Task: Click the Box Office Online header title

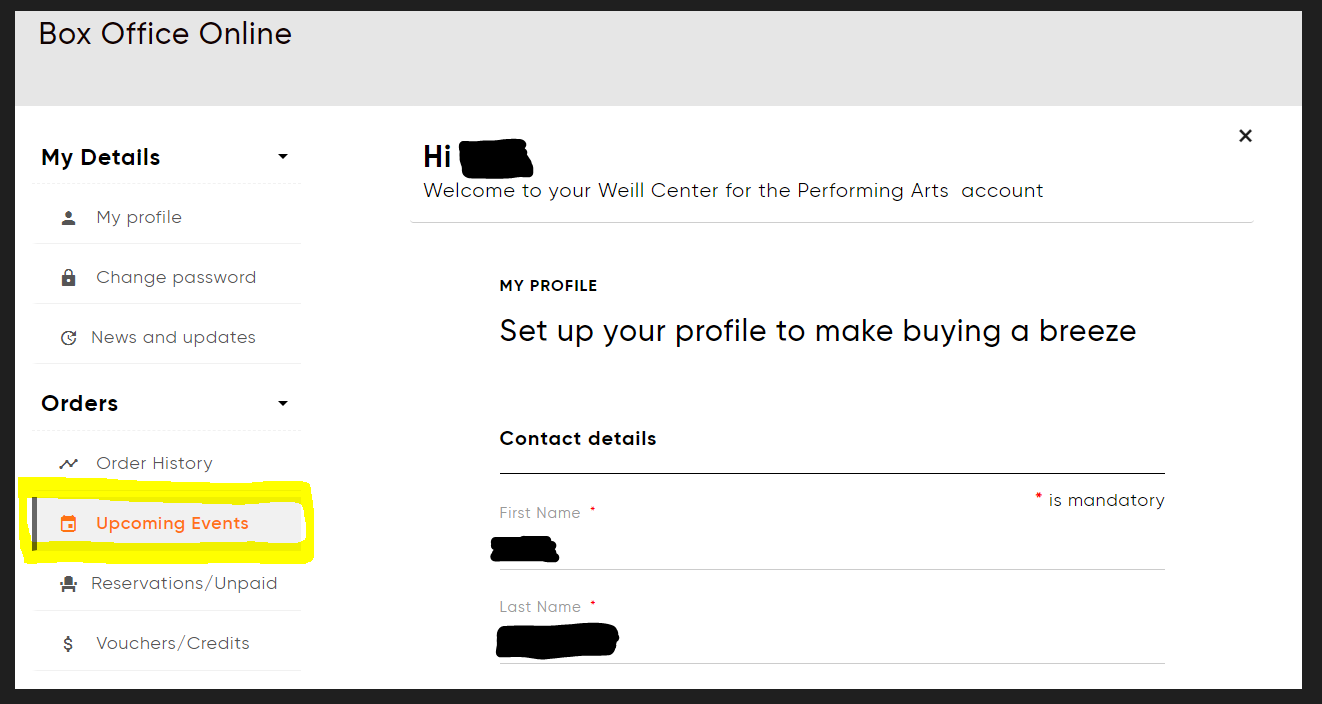Action: pyautogui.click(x=165, y=34)
